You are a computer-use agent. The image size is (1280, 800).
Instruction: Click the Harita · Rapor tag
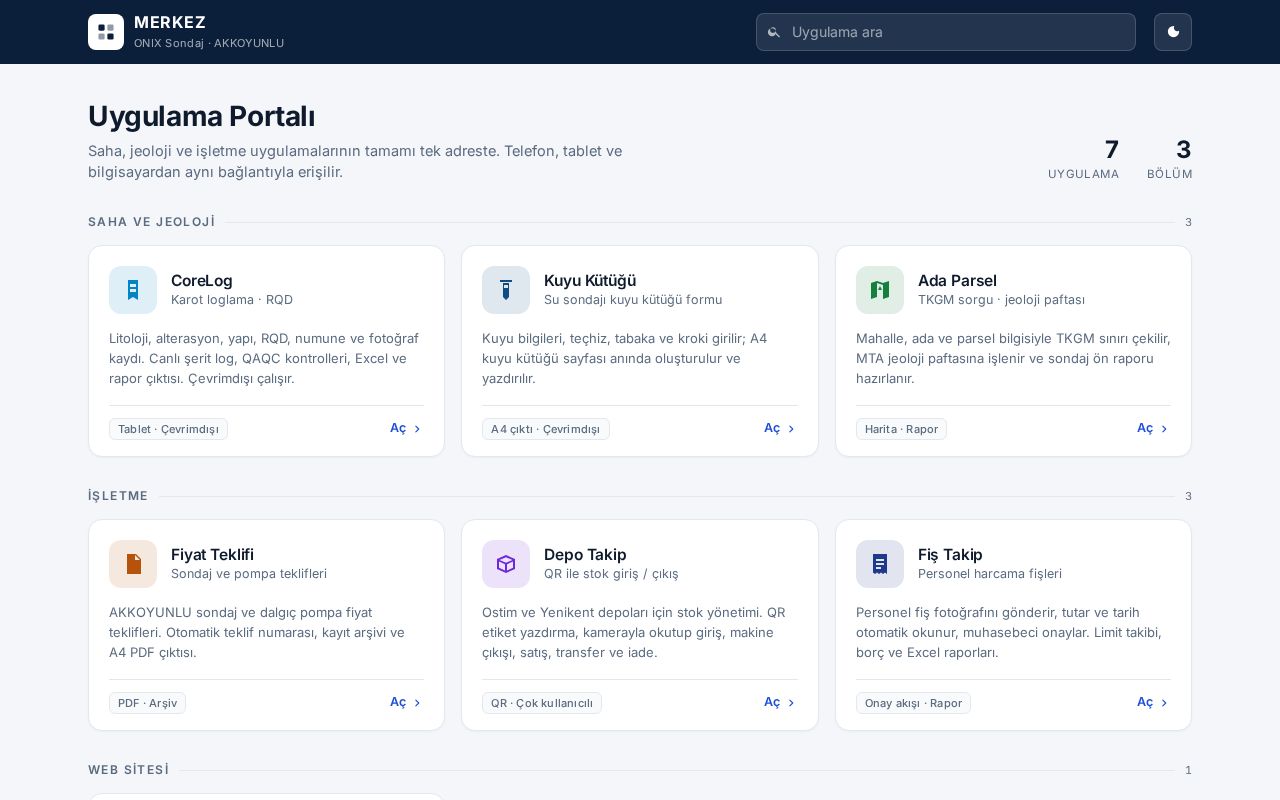[901, 429]
